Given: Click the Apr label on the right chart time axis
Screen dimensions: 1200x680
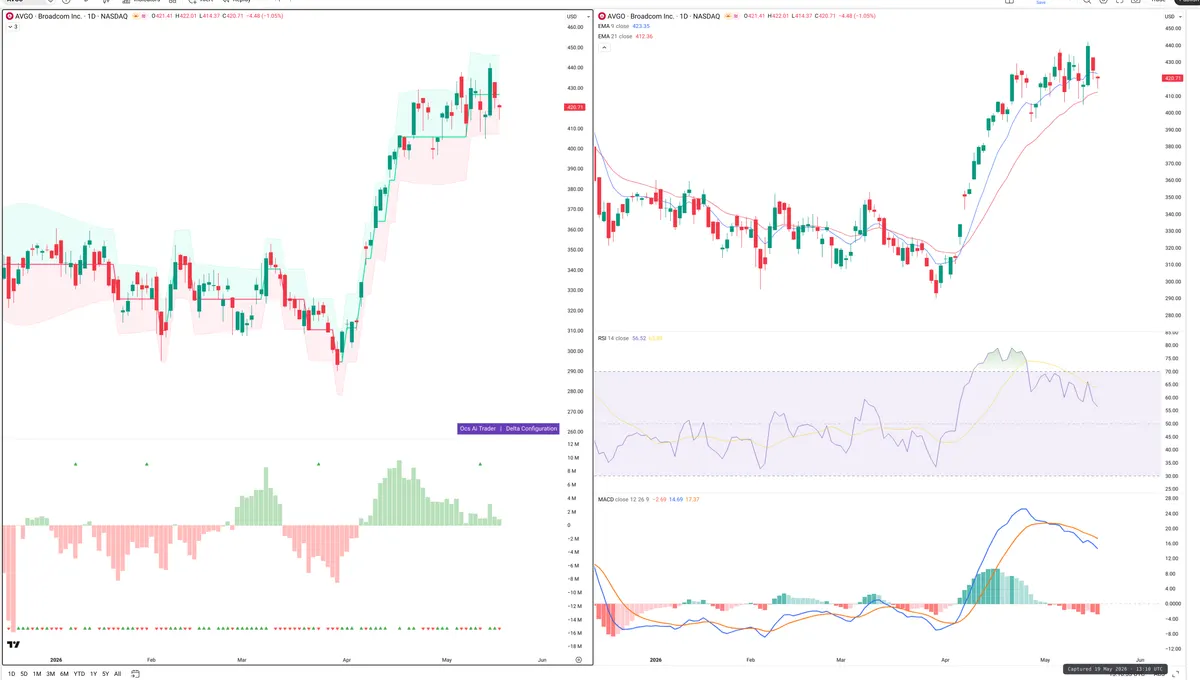Looking at the screenshot, I should coord(947,660).
